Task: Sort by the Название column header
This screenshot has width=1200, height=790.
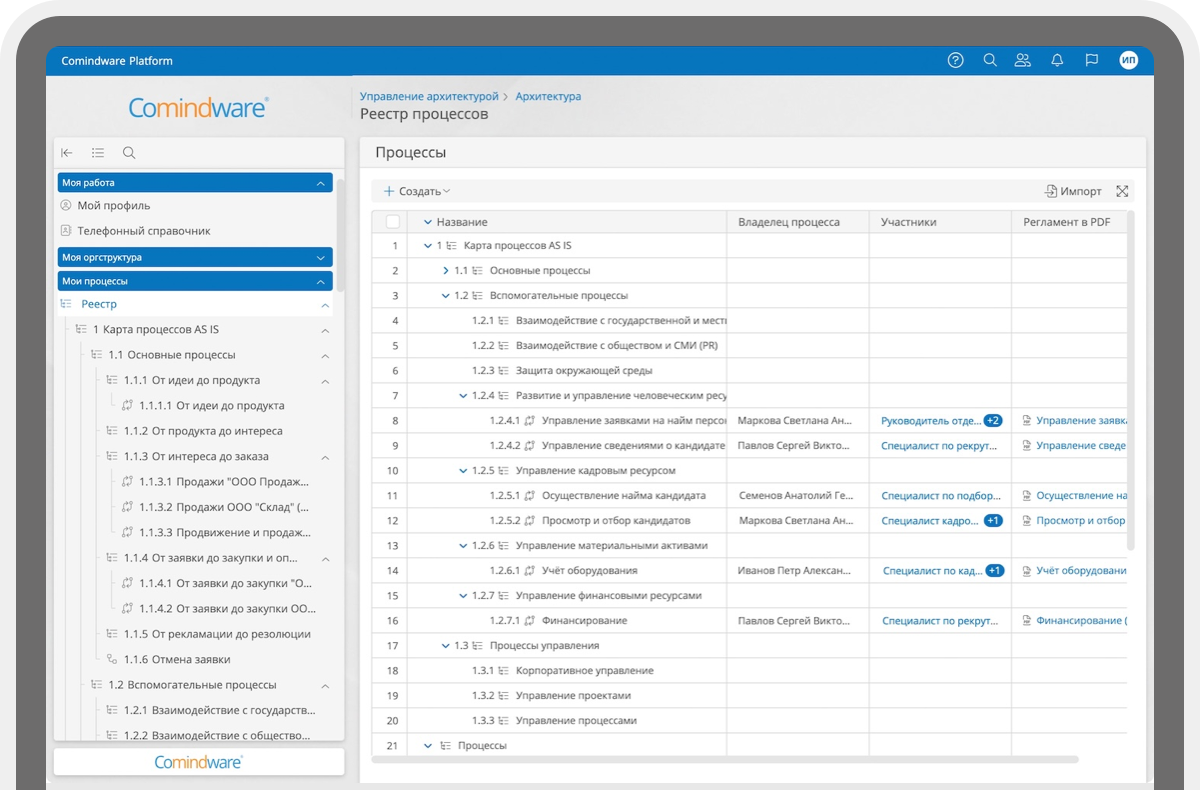Action: (x=462, y=222)
